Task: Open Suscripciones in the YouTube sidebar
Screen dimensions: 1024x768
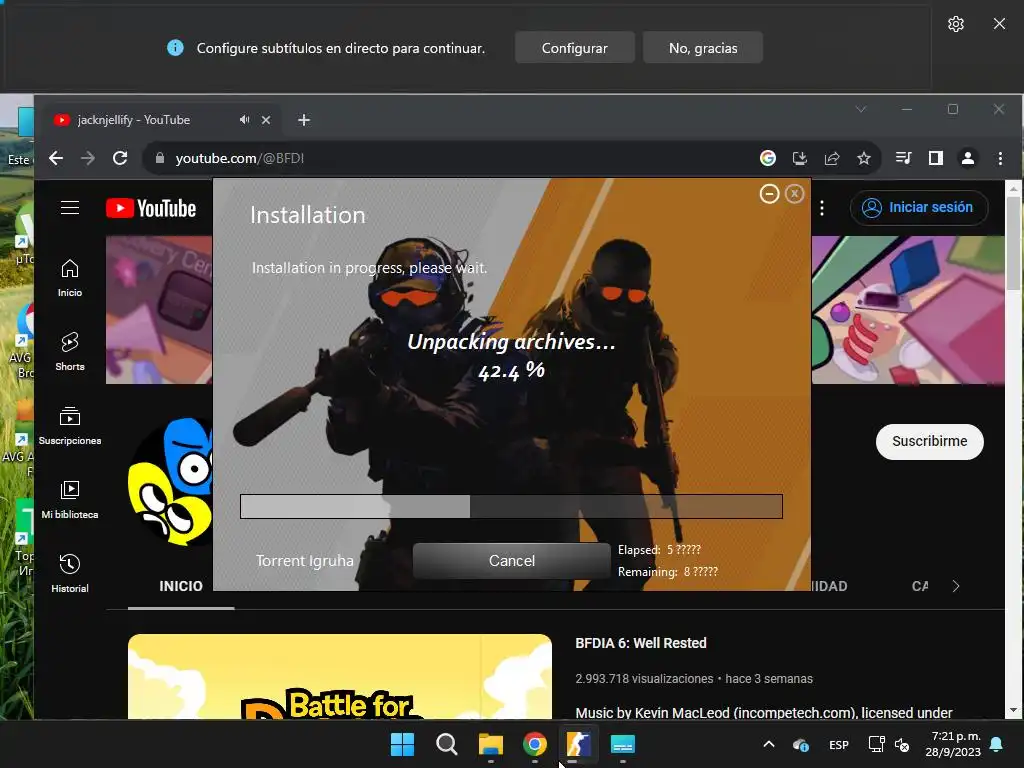Action: point(70,425)
